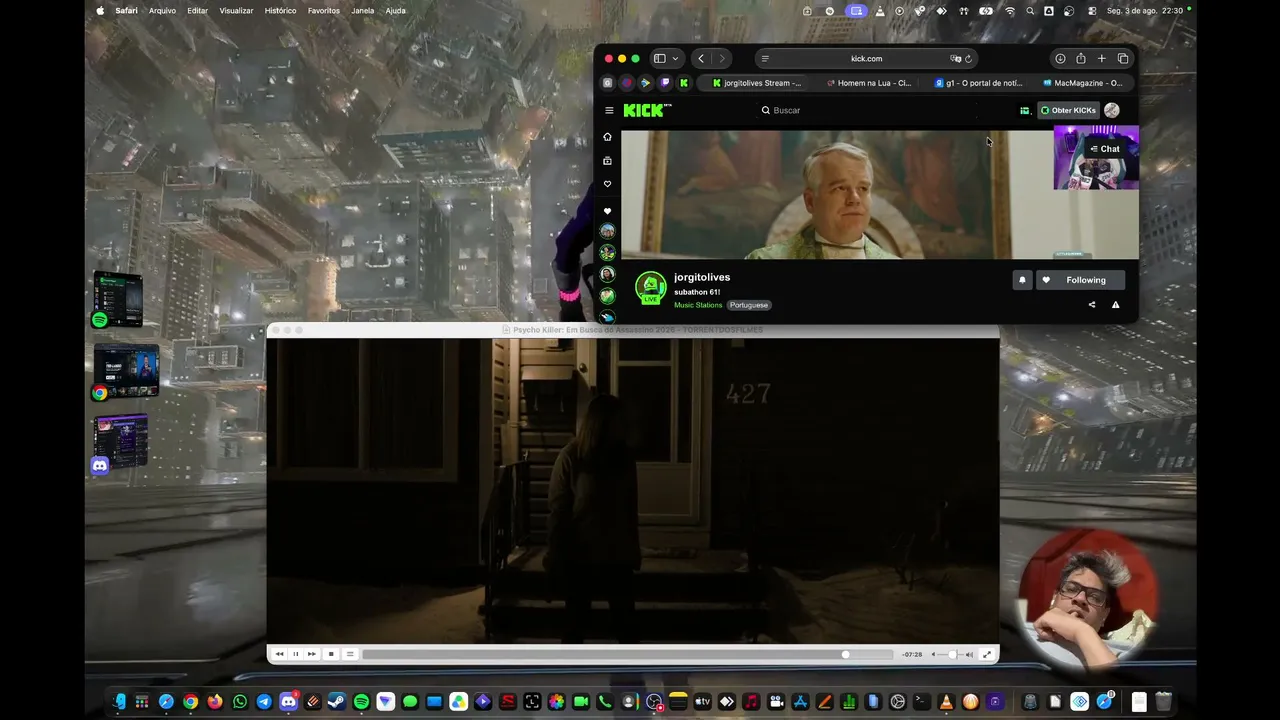Open the pinned Kick tab
The width and height of the screenshot is (1280, 720).
pos(684,83)
